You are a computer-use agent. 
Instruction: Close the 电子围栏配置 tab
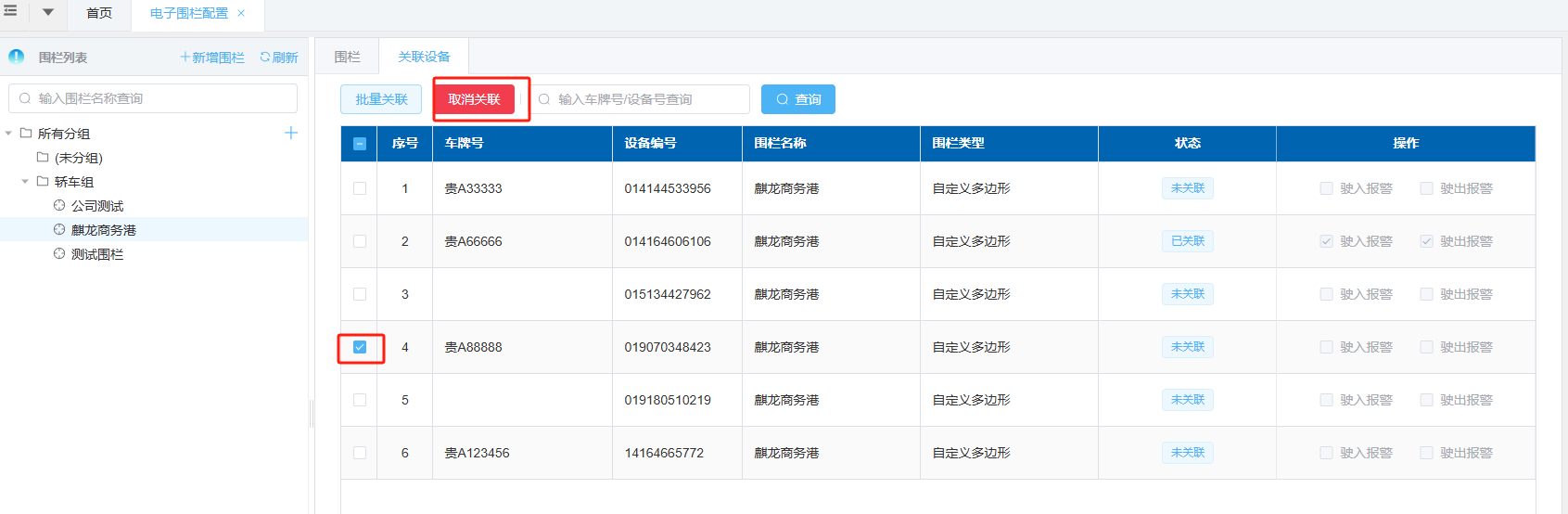(241, 13)
